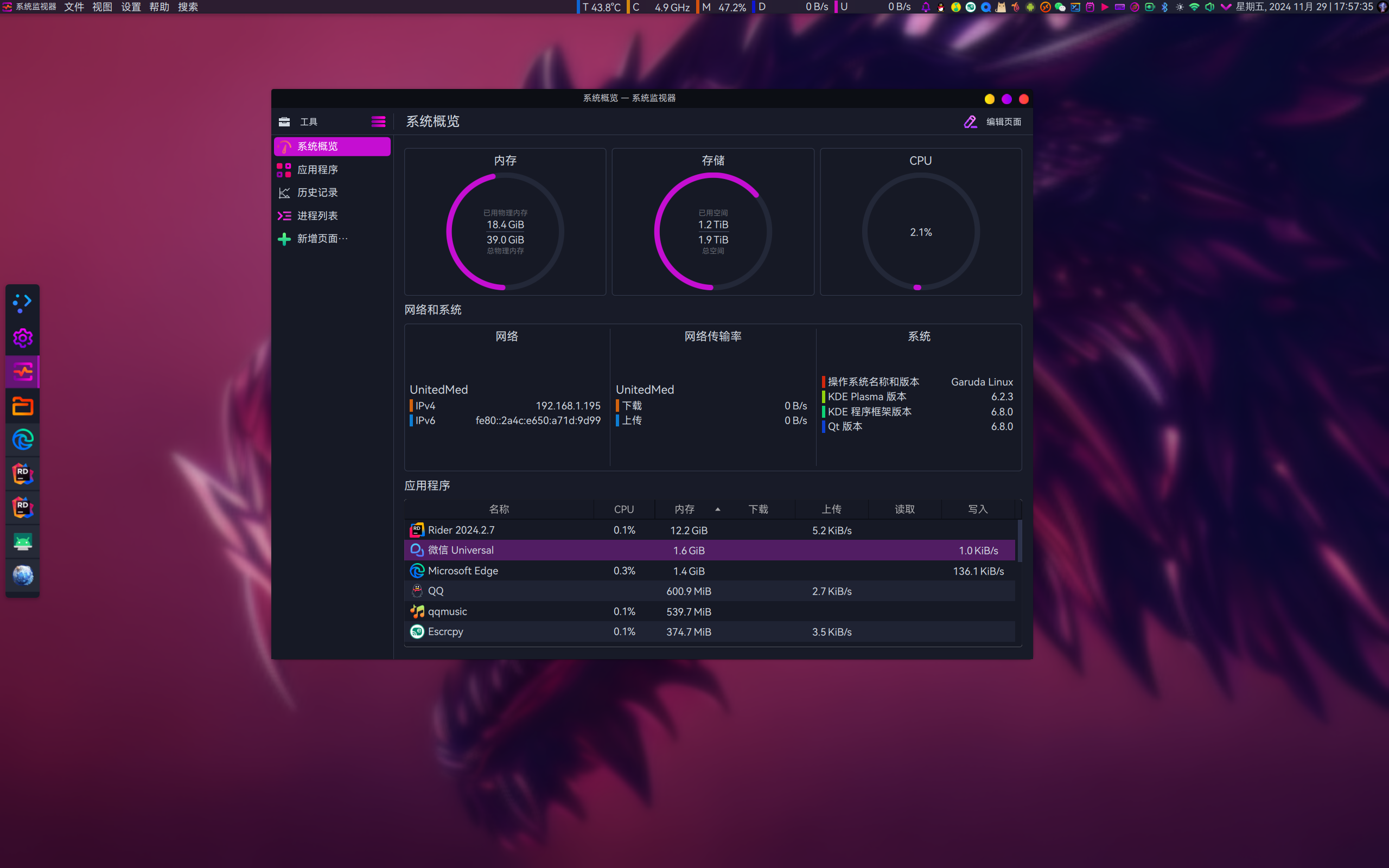Viewport: 1389px width, 868px height.
Task: Sort applications by 写入 column header
Action: point(978,509)
